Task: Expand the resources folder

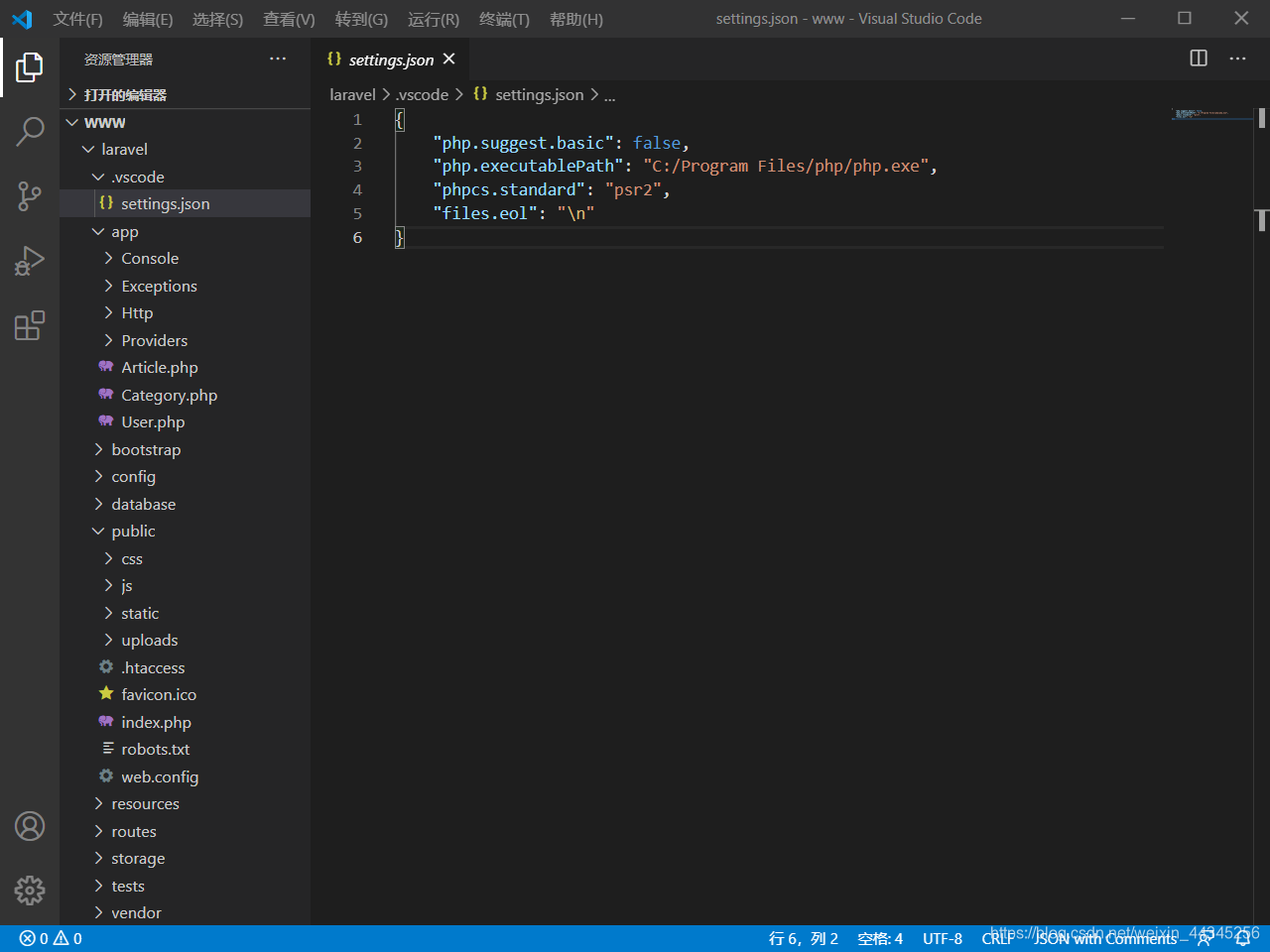Action: 185,803
